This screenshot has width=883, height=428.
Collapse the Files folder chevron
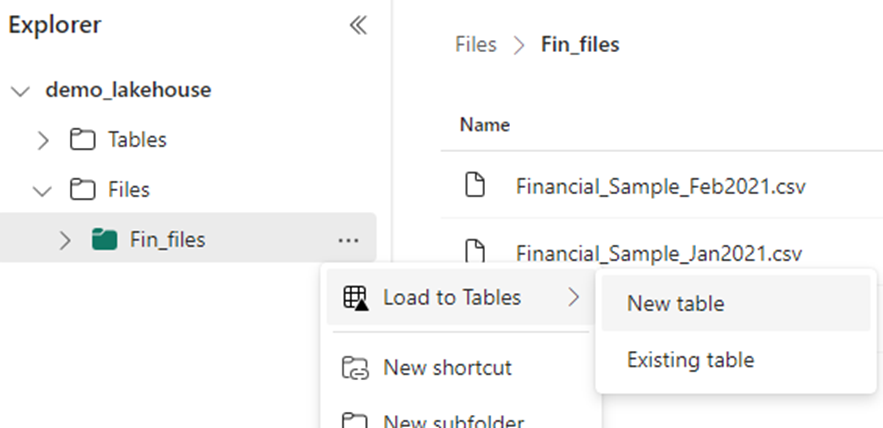(42, 191)
